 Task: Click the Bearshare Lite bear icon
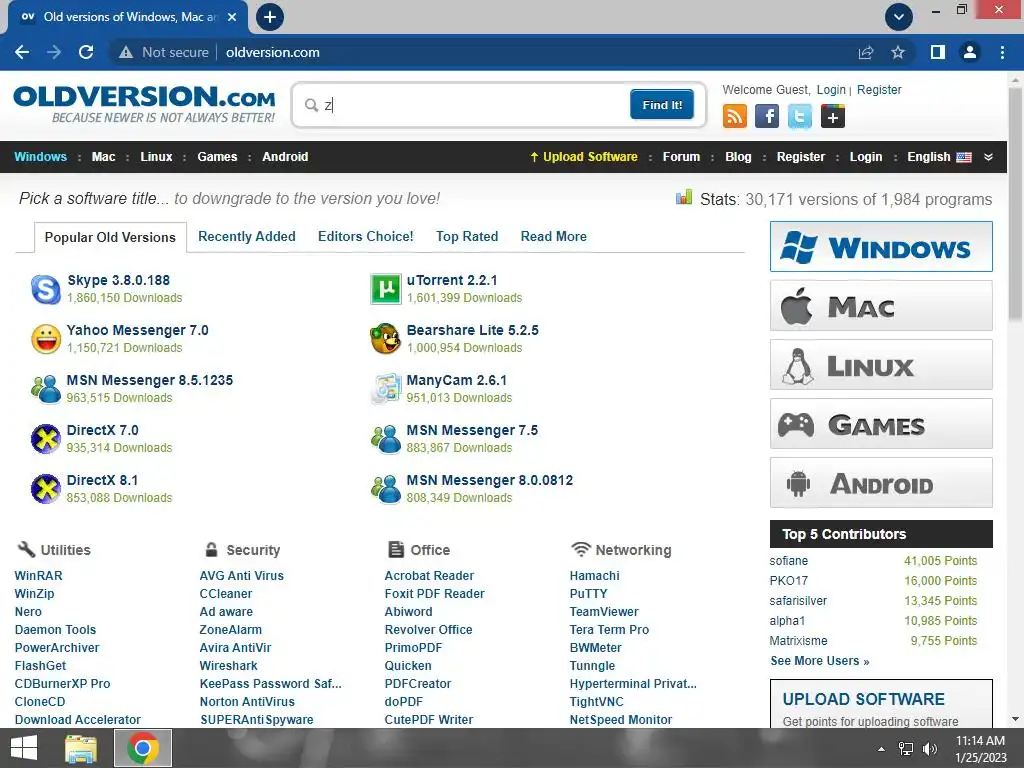pyautogui.click(x=385, y=339)
